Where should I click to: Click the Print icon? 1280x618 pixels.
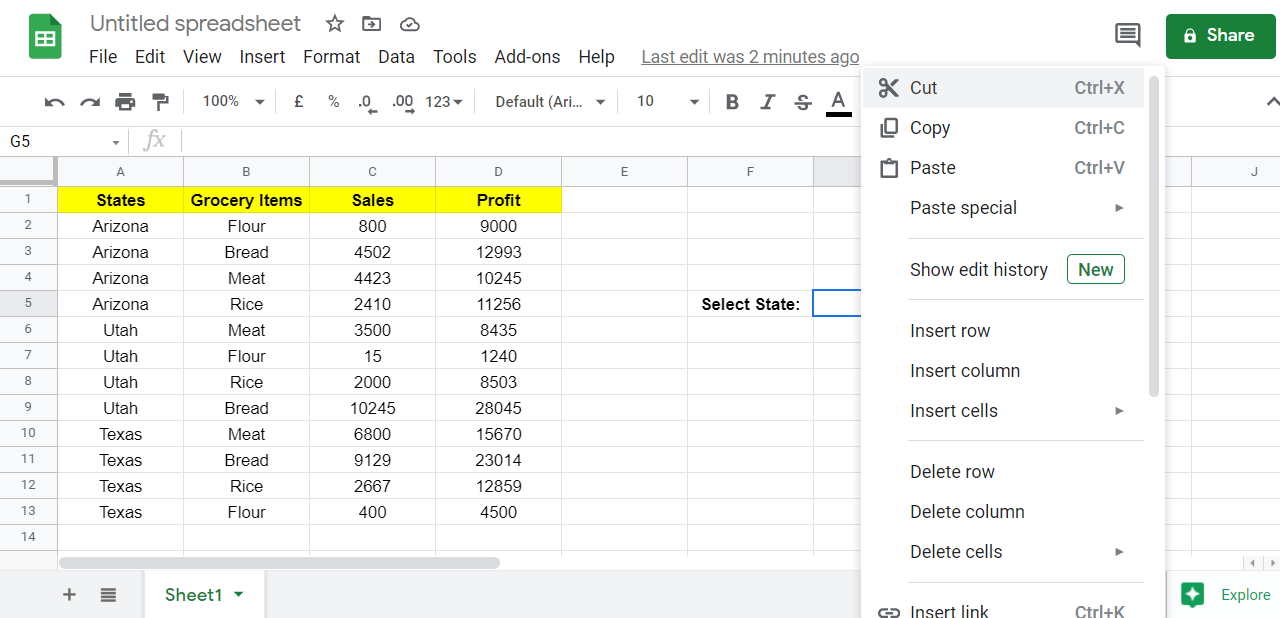[126, 101]
